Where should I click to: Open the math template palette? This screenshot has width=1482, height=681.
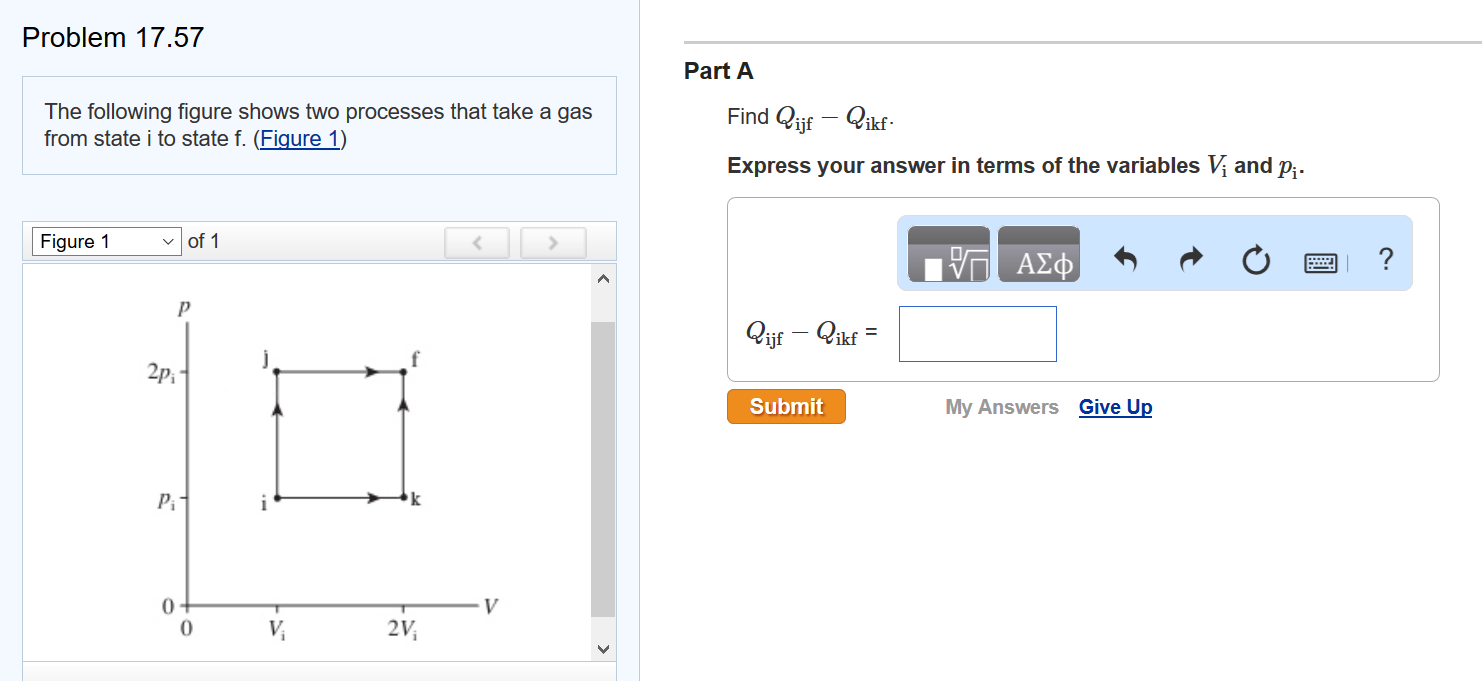(x=946, y=253)
